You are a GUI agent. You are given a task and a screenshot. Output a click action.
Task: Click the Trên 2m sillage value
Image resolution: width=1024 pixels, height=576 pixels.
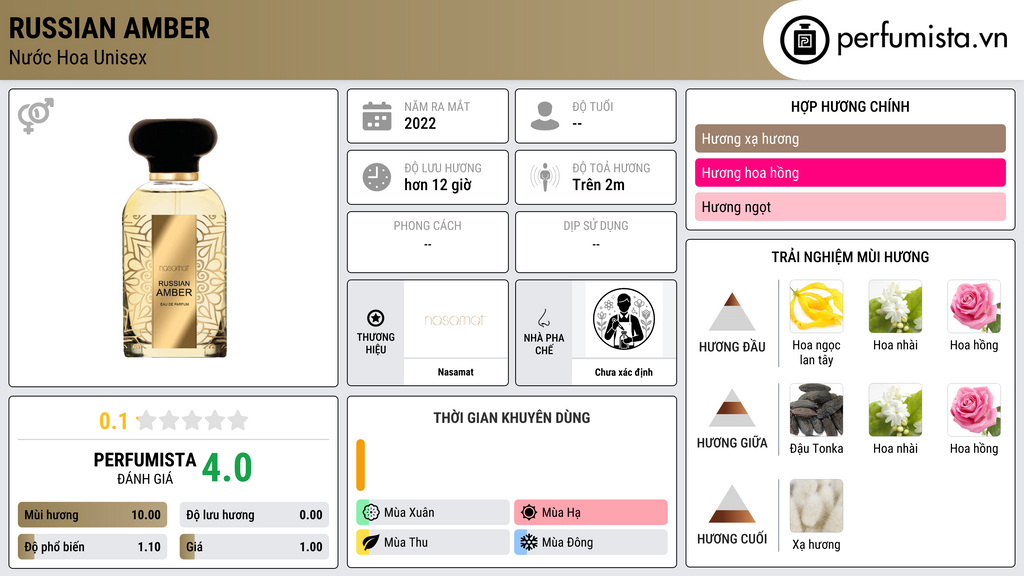coord(598,185)
